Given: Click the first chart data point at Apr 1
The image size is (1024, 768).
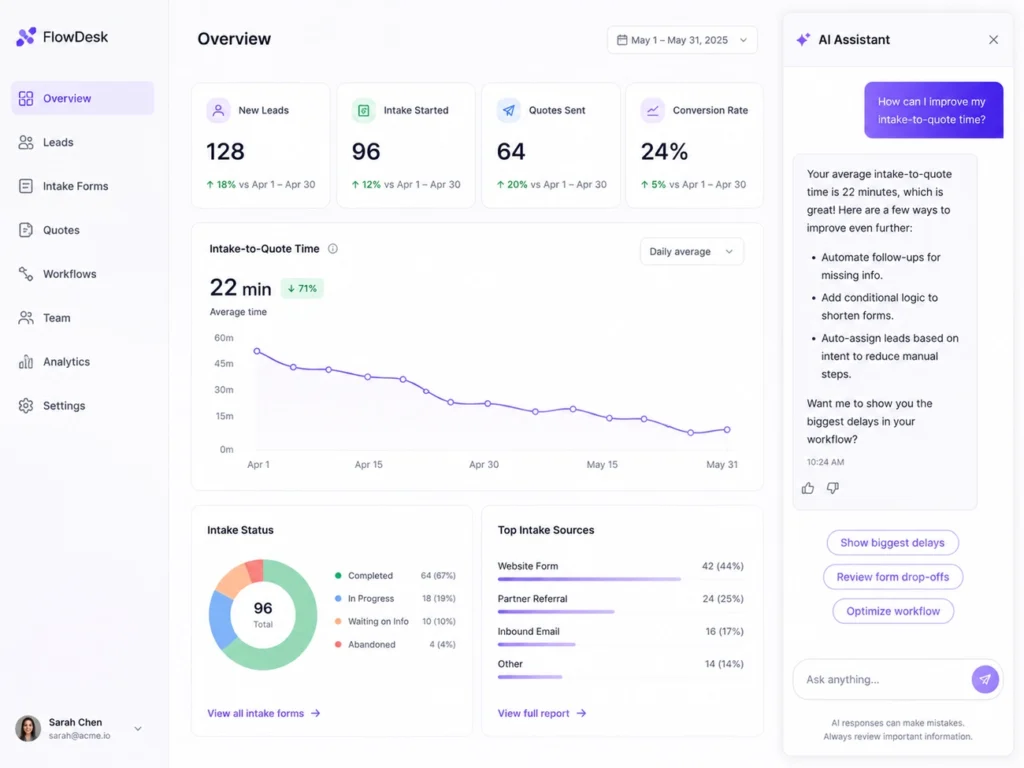Looking at the screenshot, I should point(257,351).
